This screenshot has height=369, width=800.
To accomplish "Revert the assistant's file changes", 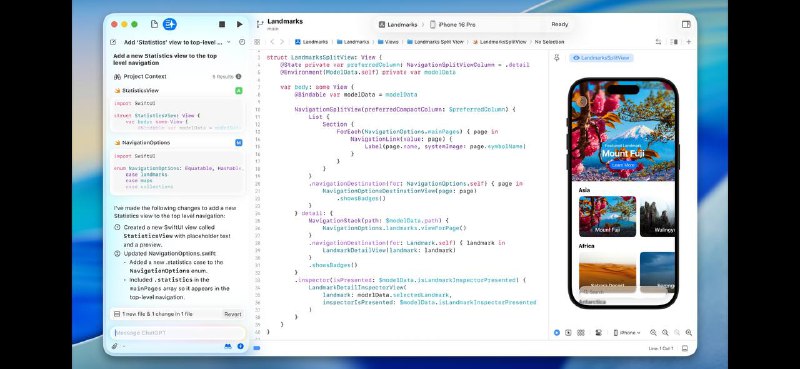I will coord(233,314).
